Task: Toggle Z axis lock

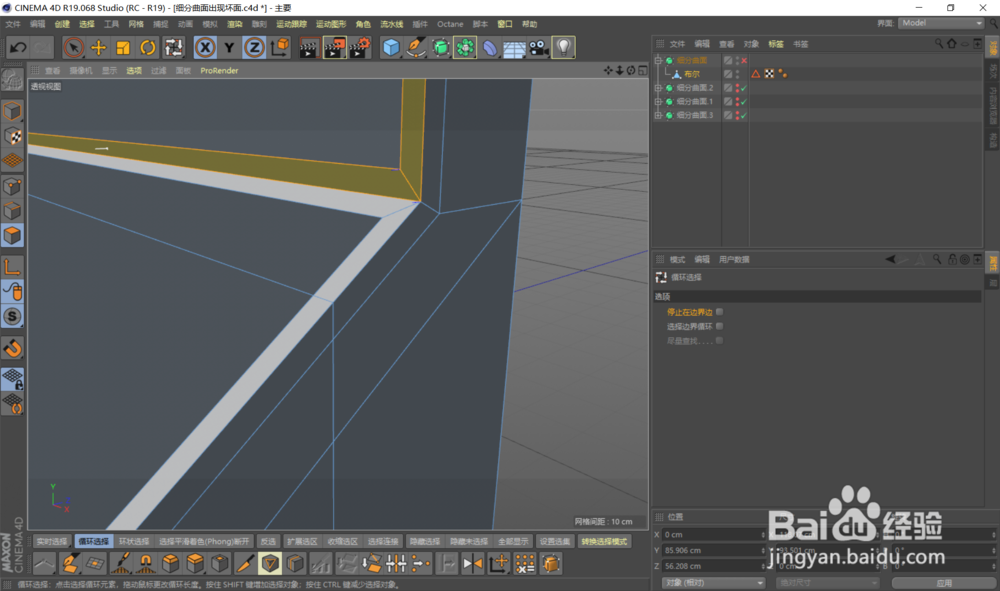Action: tap(254, 48)
